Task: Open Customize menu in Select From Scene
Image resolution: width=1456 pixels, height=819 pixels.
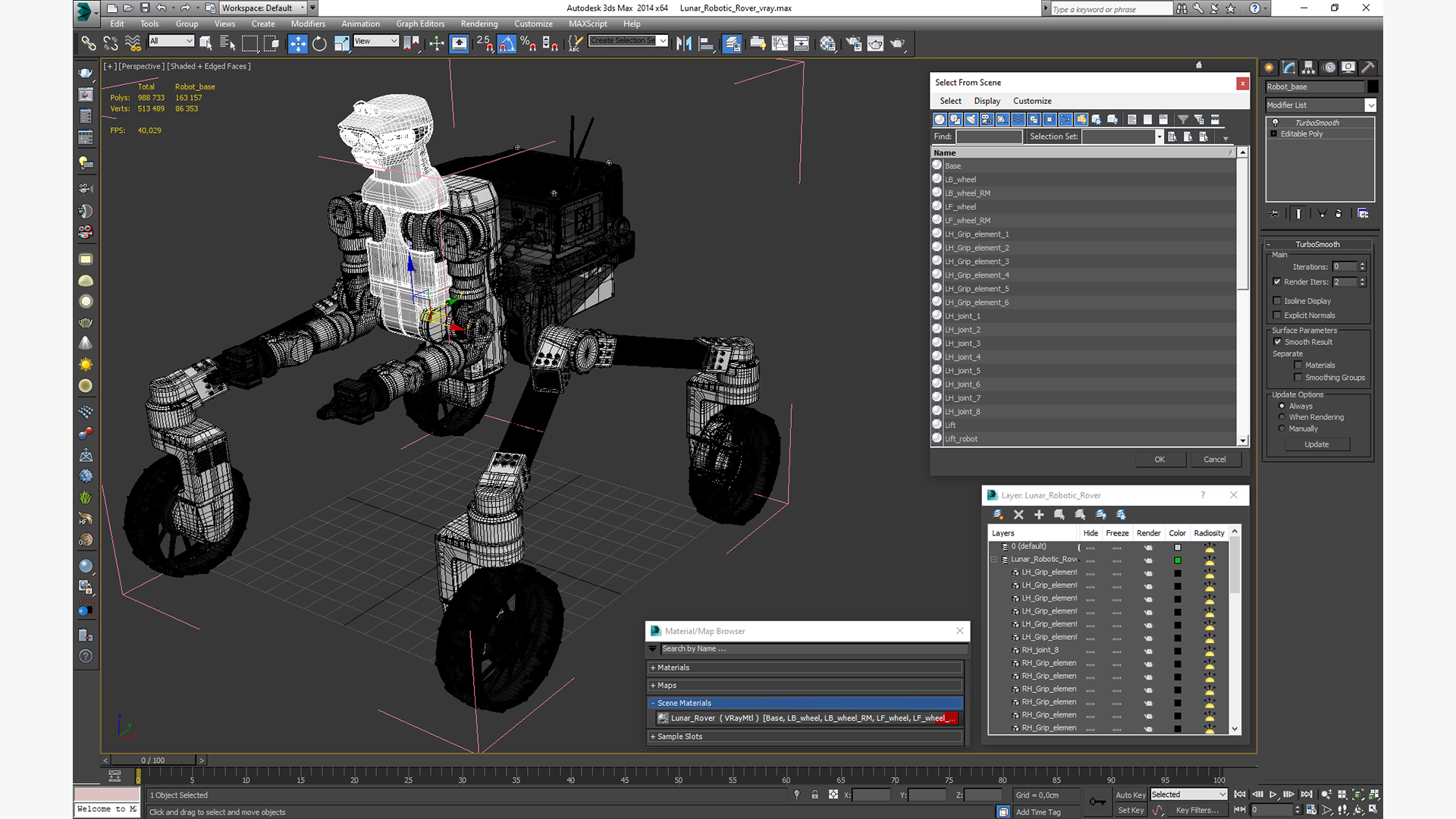Action: pos(1032,101)
